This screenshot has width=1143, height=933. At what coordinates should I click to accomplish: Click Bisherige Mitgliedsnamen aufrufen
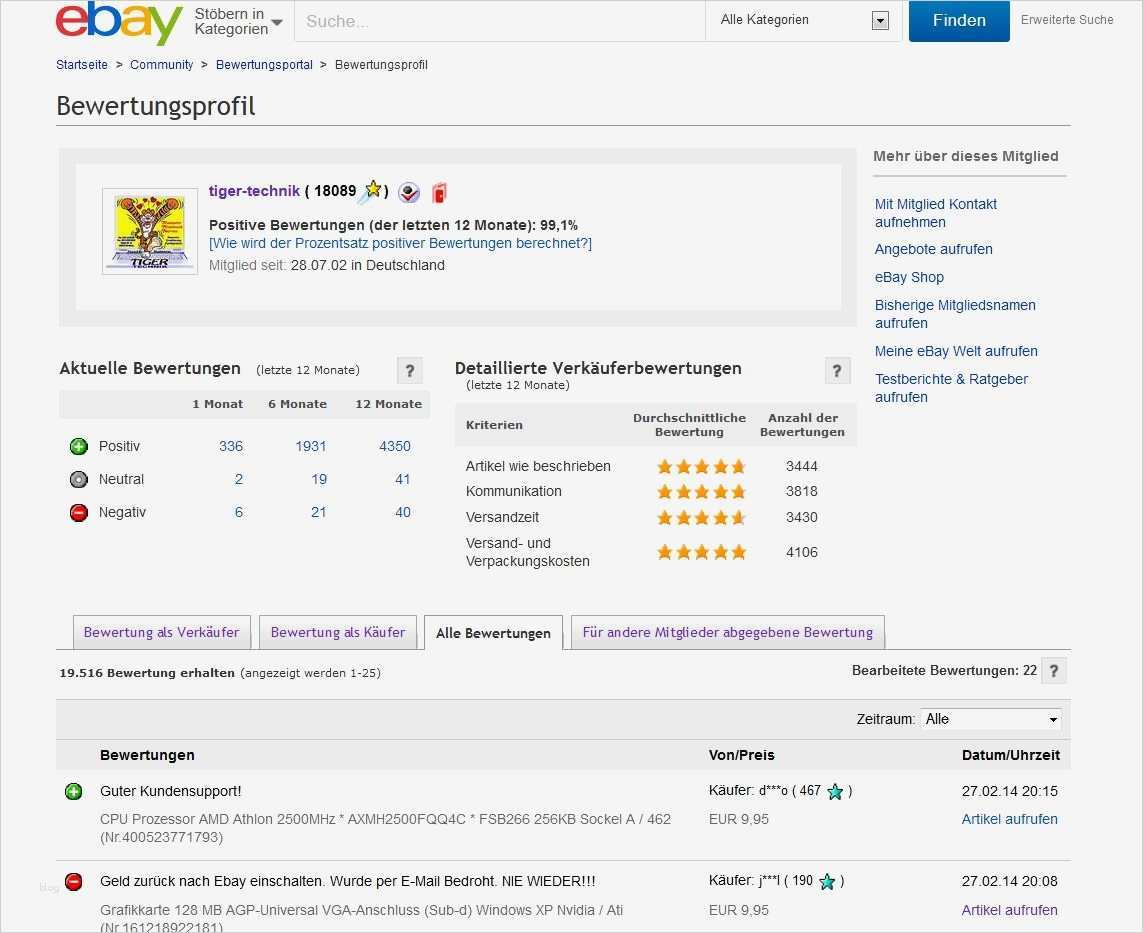(x=955, y=314)
